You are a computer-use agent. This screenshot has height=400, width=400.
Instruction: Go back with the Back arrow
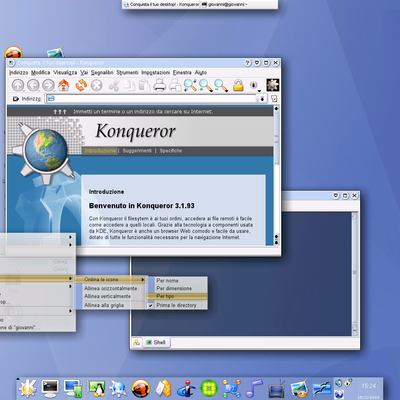coord(33,85)
